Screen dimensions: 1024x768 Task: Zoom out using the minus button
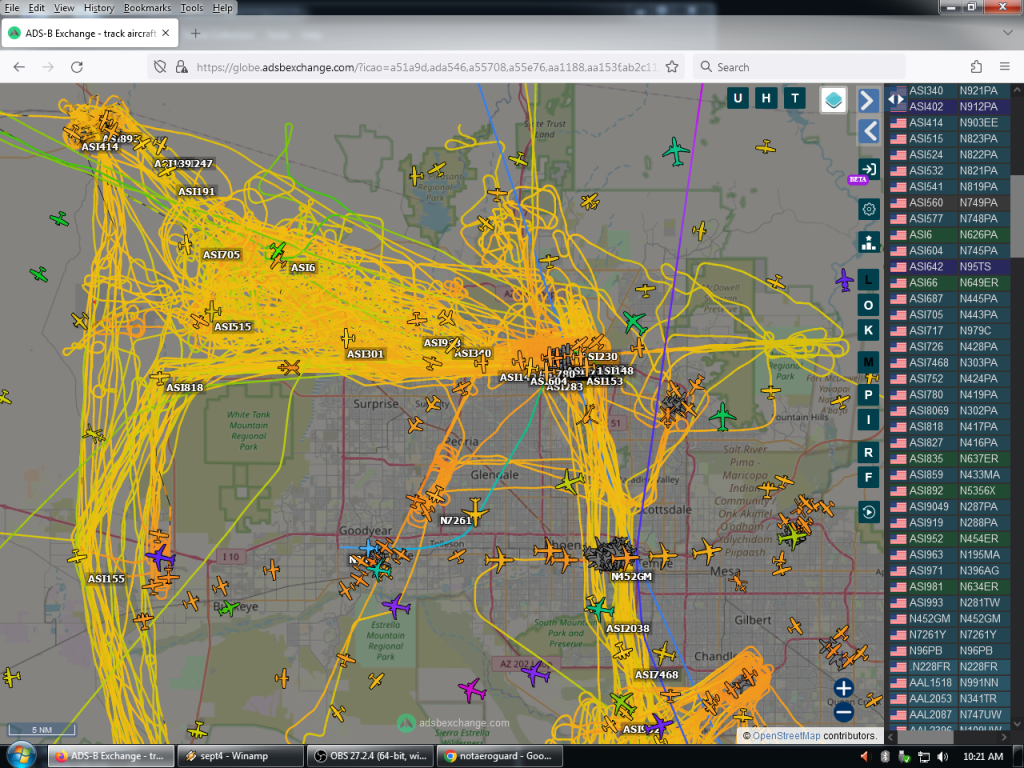843,713
